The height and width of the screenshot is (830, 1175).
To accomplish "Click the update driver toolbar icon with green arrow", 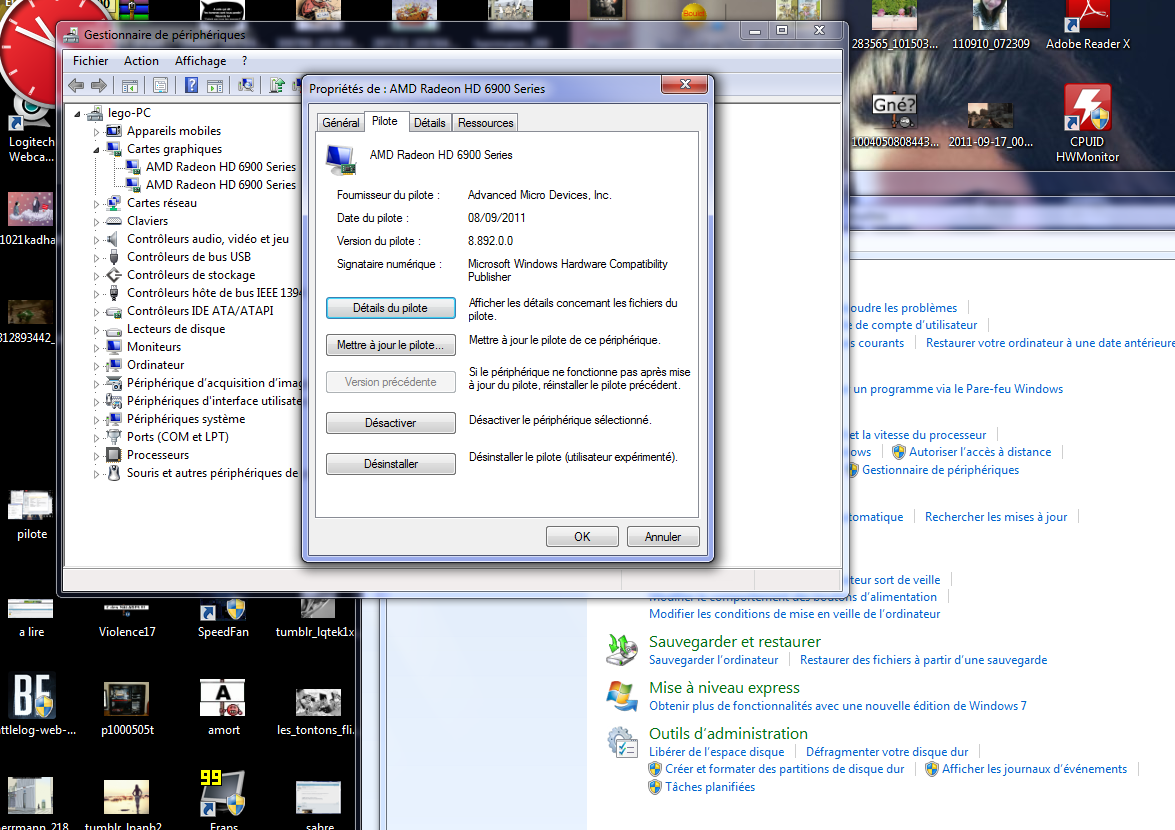I will pyautogui.click(x=278, y=86).
